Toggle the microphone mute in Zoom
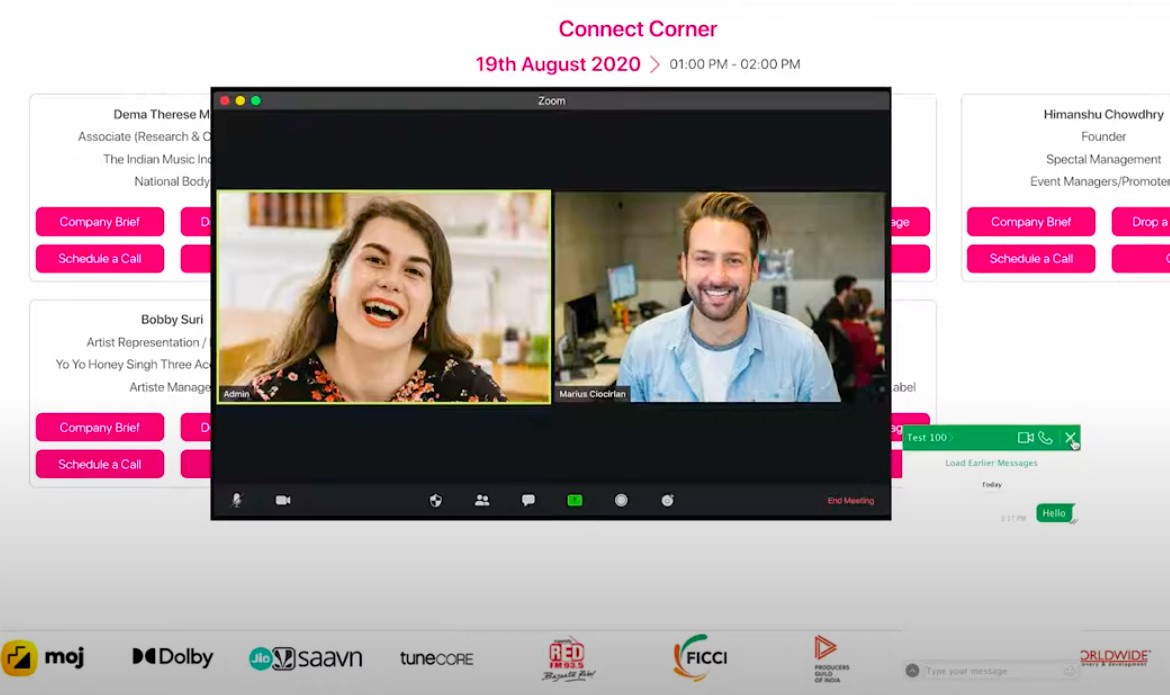The width and height of the screenshot is (1170, 695). (x=237, y=500)
